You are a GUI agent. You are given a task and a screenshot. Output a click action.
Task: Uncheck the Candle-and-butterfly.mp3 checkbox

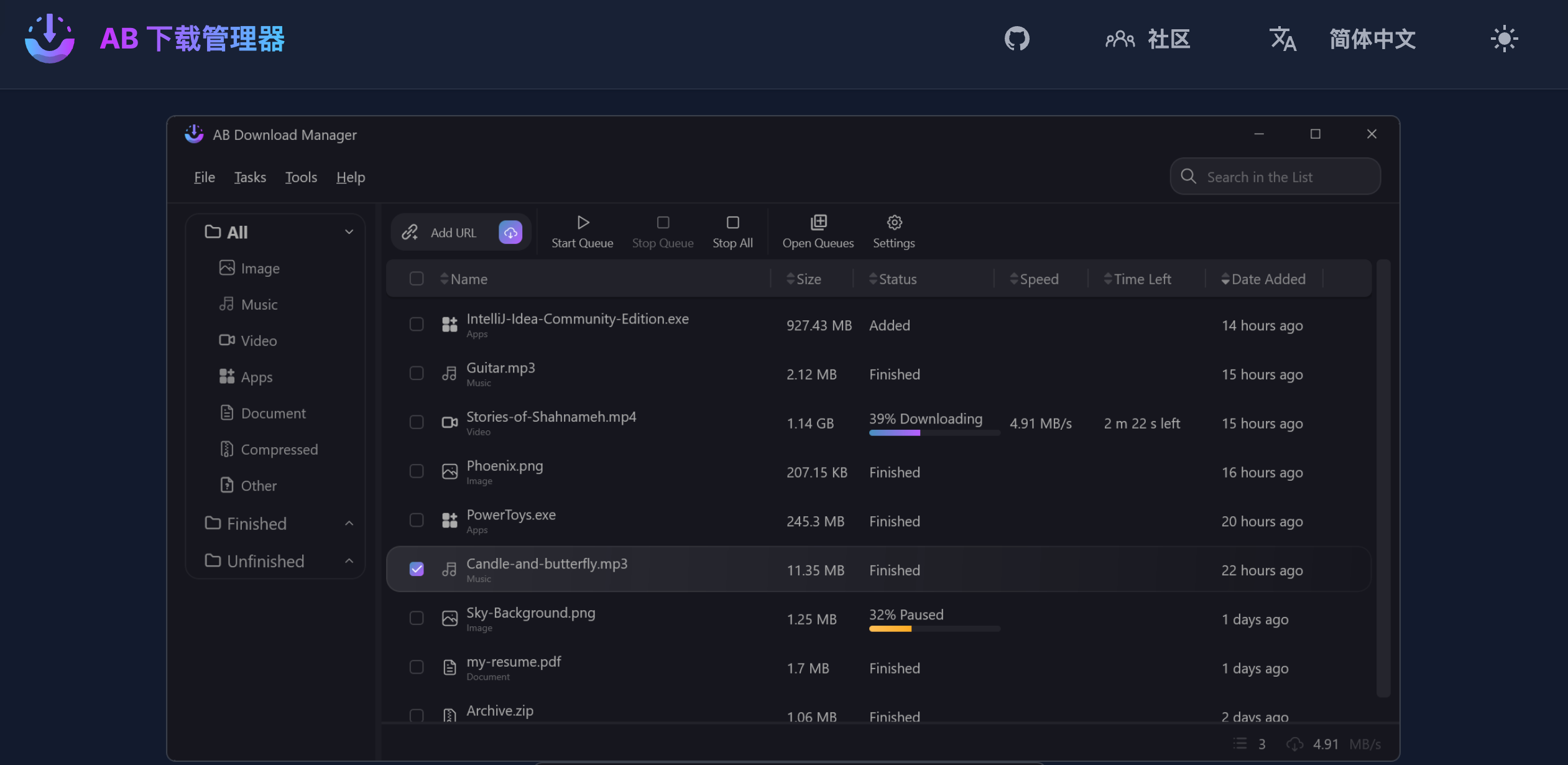click(417, 569)
